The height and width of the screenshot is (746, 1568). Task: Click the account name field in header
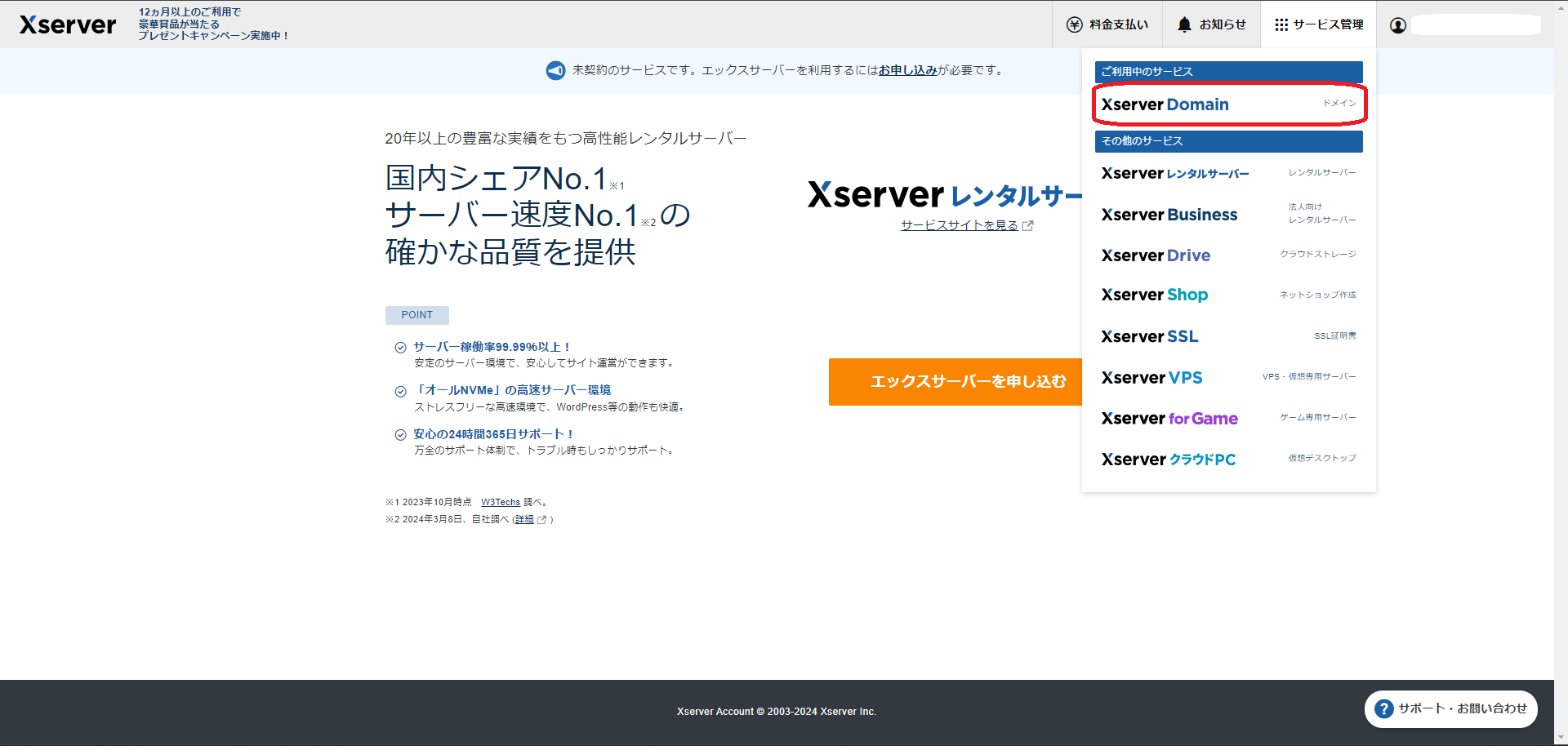[1477, 25]
